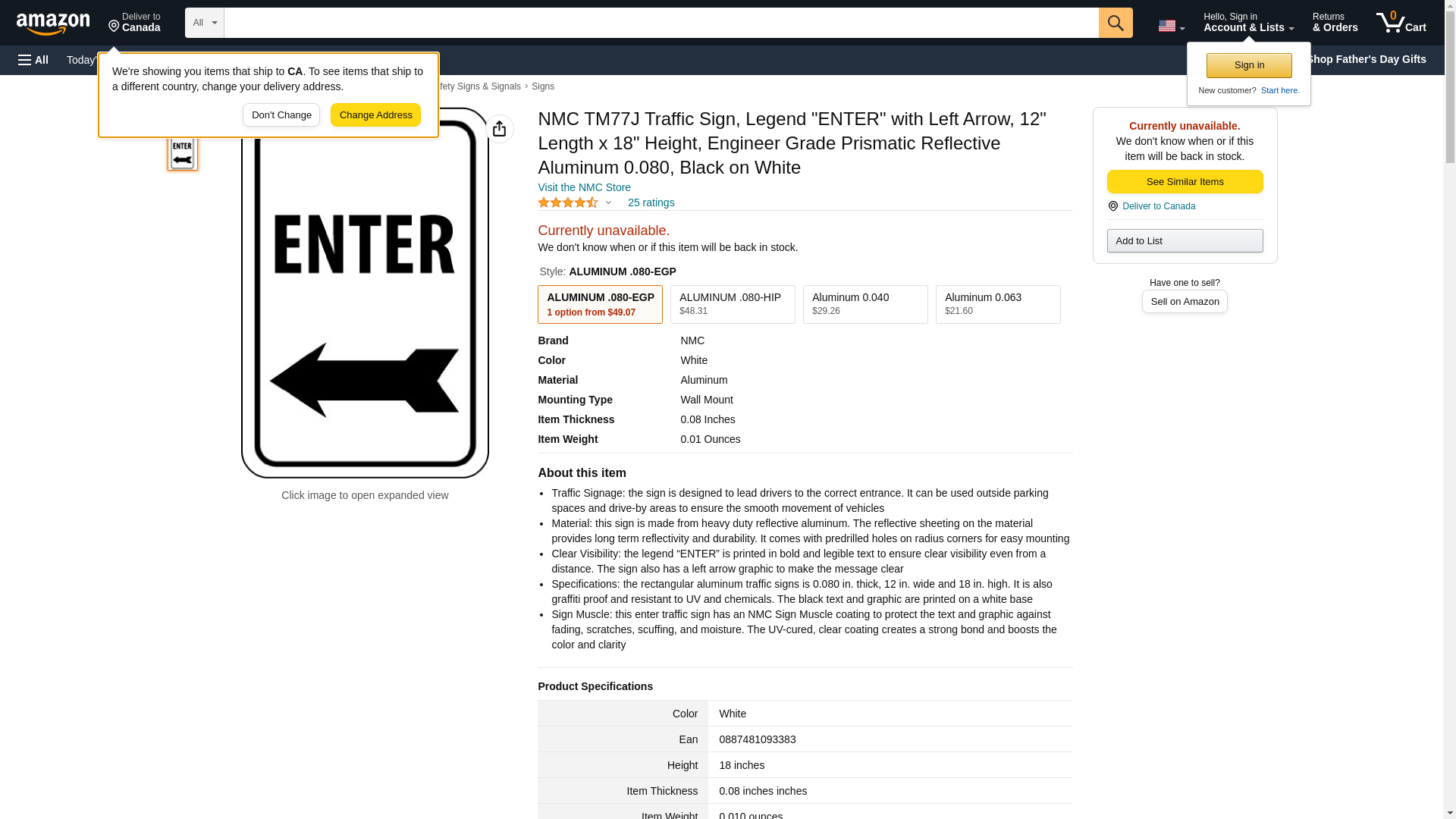This screenshot has height=819, width=1456.
Task: Click the search magnifier button
Action: (1115, 23)
